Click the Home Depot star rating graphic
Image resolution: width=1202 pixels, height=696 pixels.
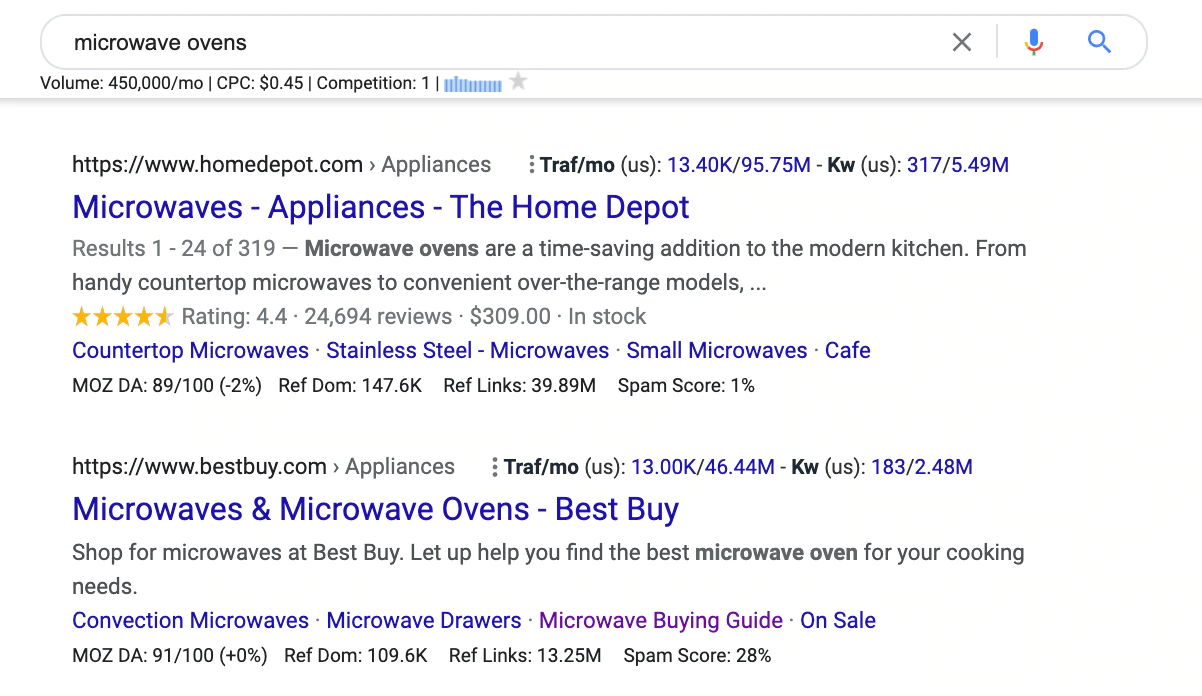pyautogui.click(x=123, y=317)
